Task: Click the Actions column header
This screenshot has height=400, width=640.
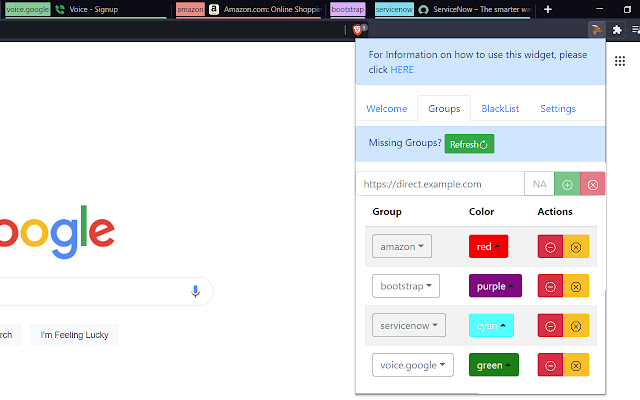Action: [x=555, y=211]
